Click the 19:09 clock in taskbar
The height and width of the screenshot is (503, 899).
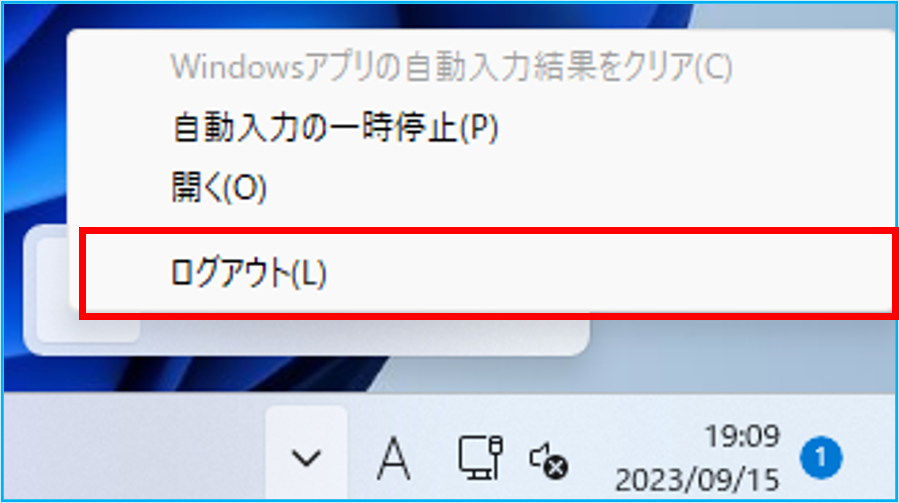point(742,436)
